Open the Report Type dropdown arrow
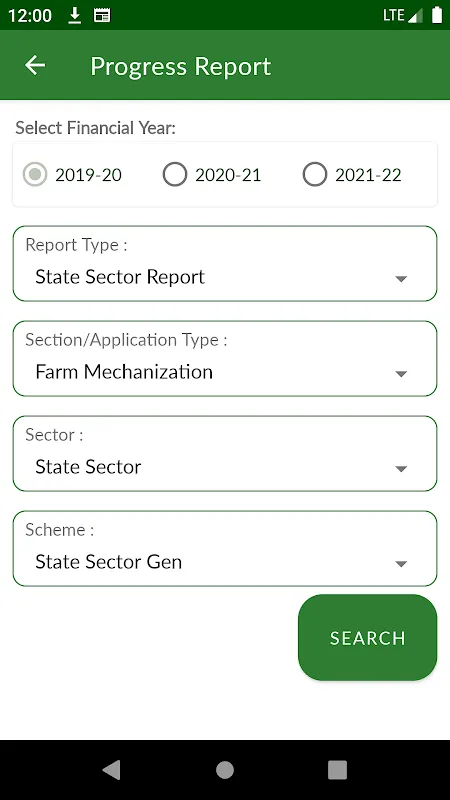Screen dimensions: 450x800 [401, 279]
